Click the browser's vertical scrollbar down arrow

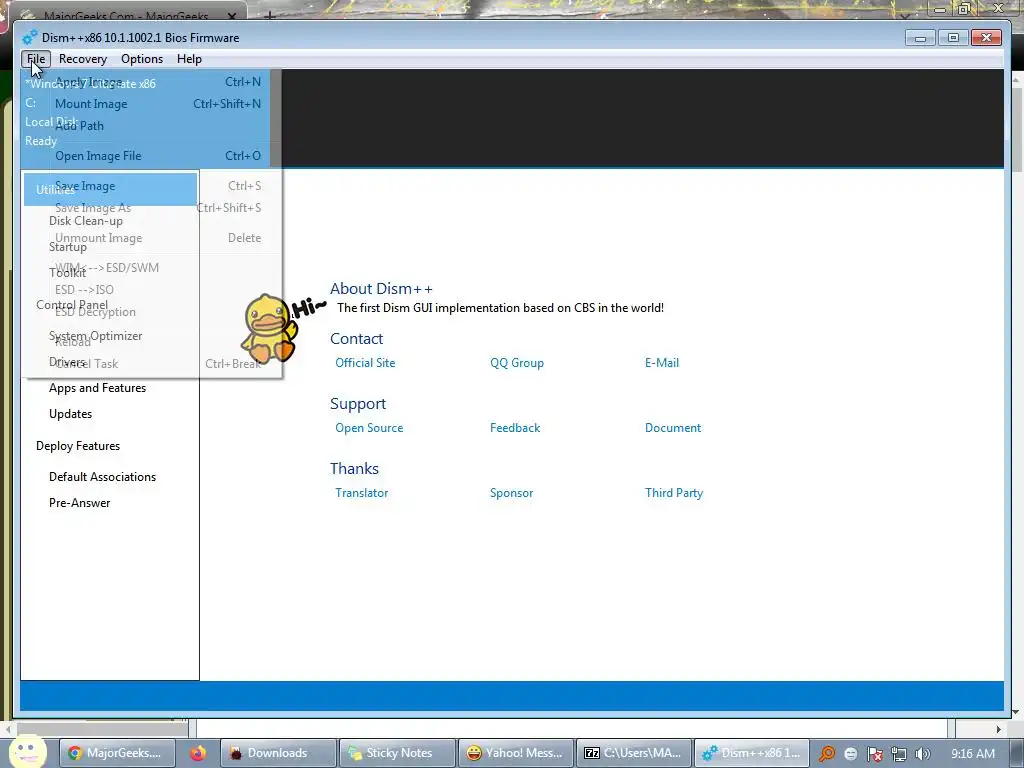[x=1017, y=712]
